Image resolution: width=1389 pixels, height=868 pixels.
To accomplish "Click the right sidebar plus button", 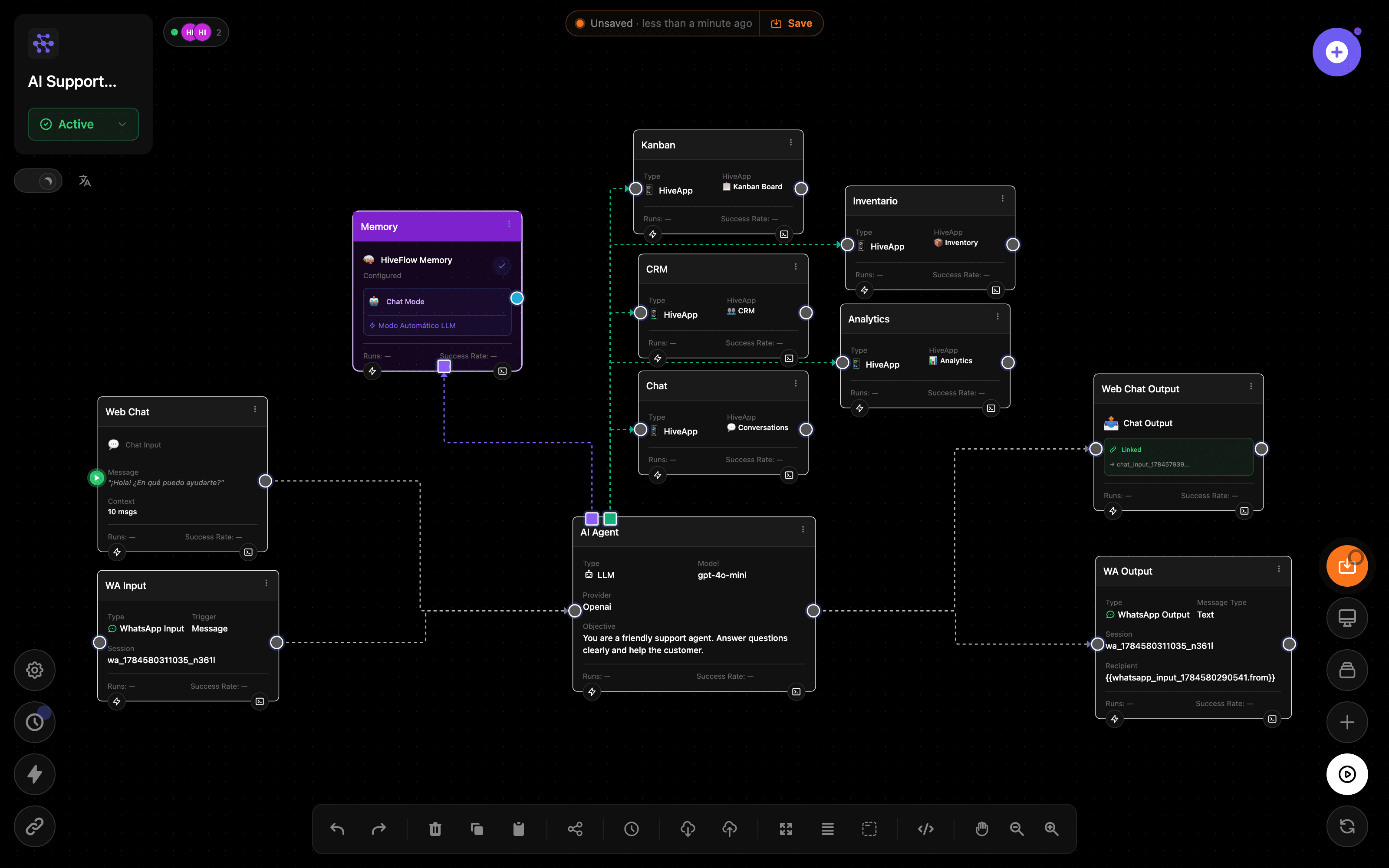I will coord(1347,722).
